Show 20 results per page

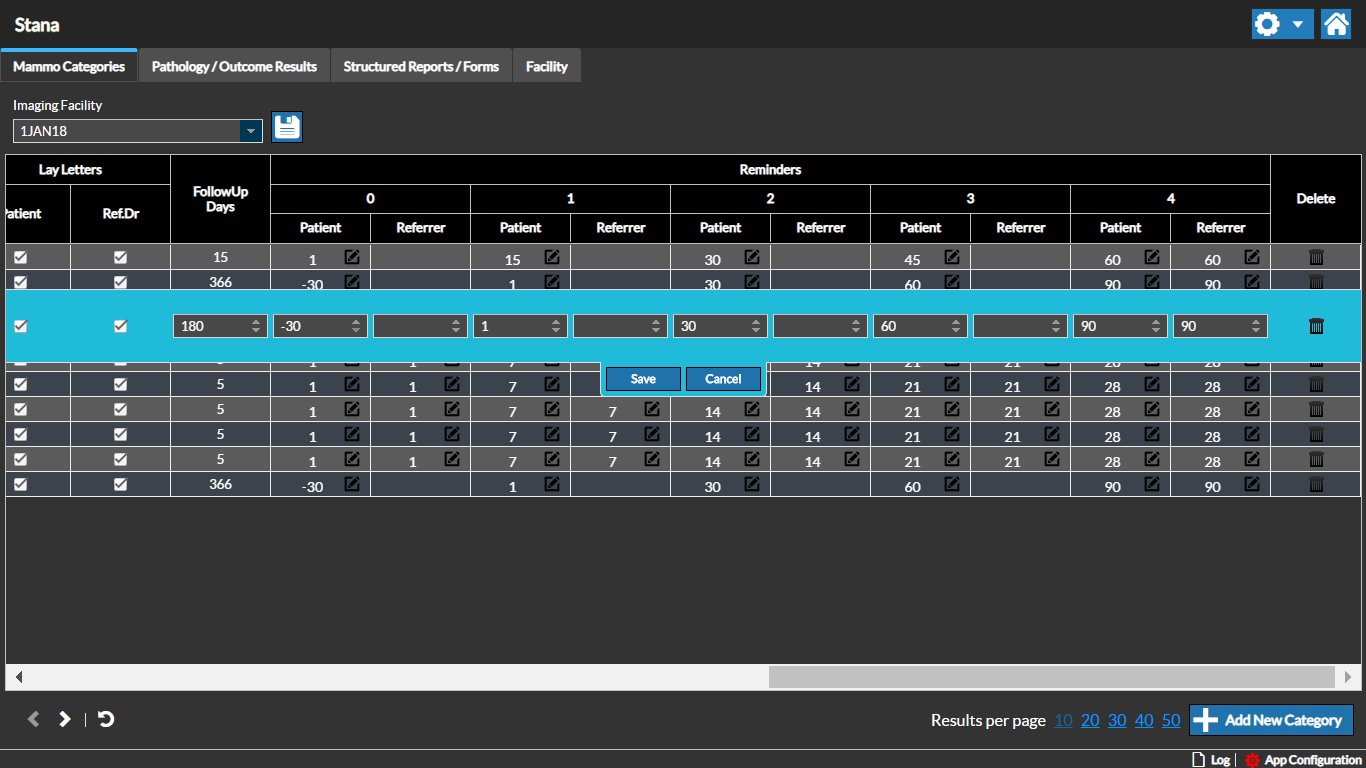(x=1090, y=720)
